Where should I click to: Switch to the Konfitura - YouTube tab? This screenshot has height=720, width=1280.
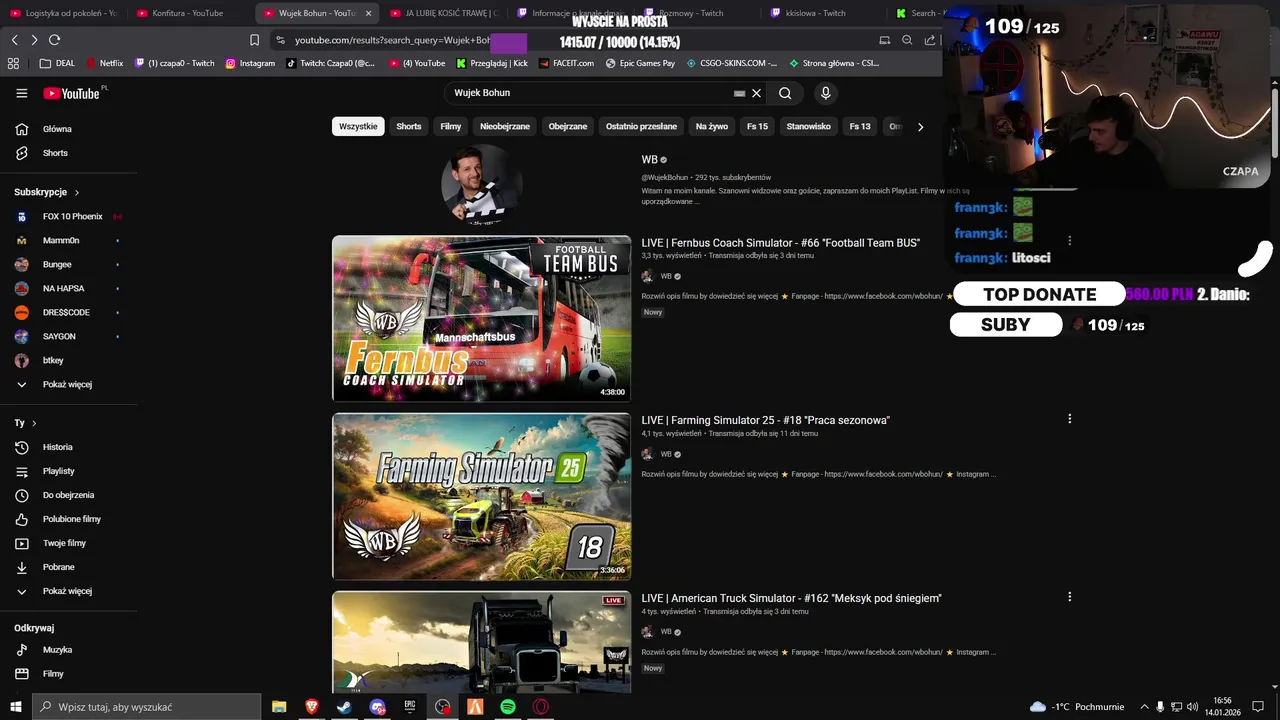(187, 13)
